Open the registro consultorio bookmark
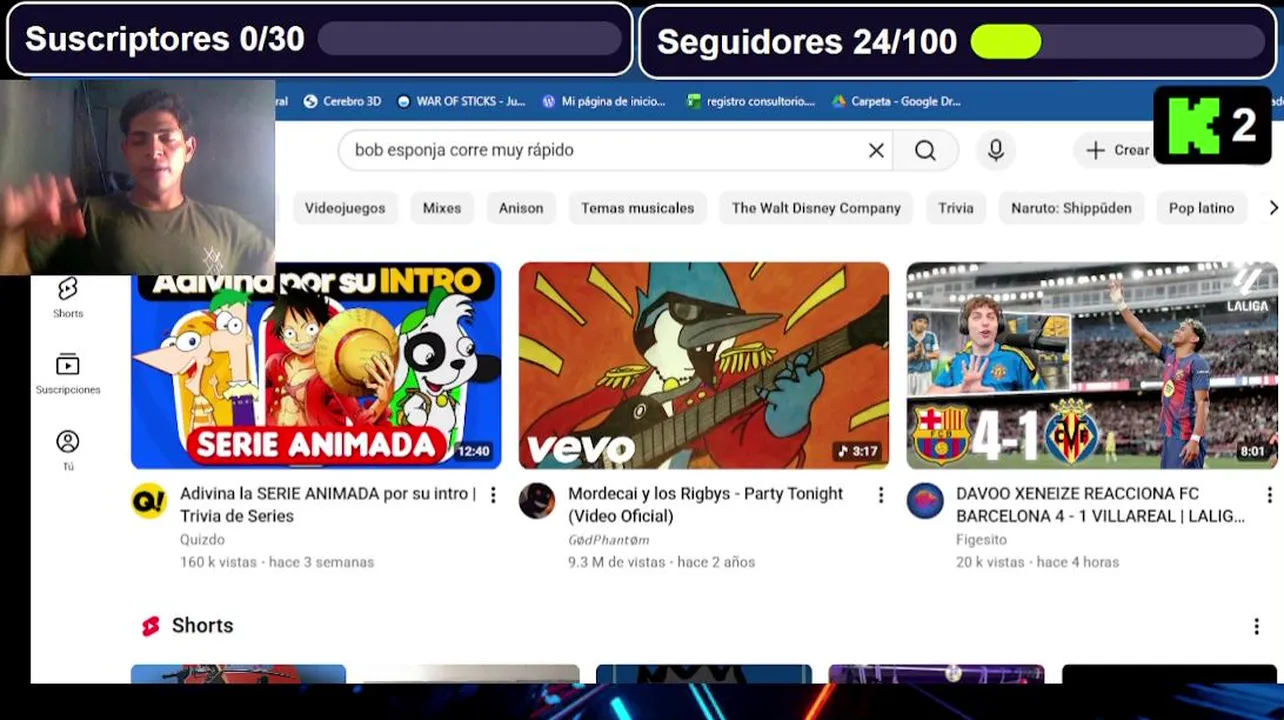 coord(751,101)
